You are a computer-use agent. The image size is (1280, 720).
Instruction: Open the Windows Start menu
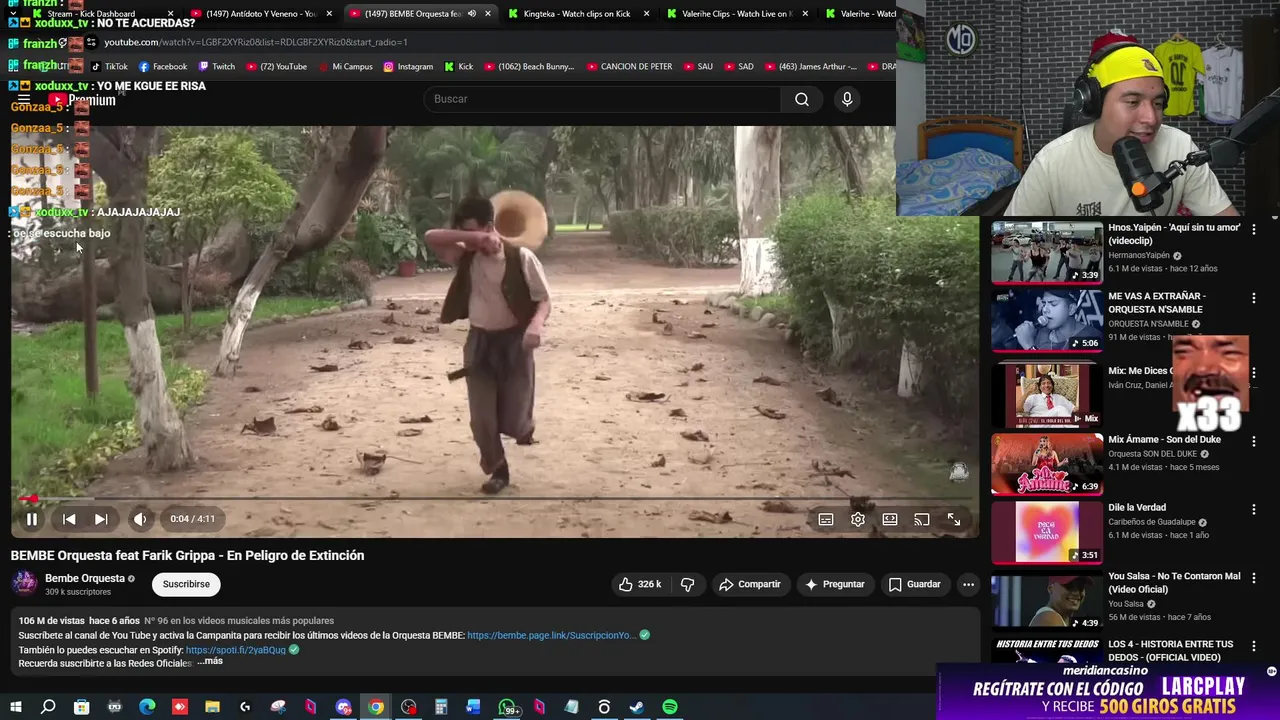point(15,707)
